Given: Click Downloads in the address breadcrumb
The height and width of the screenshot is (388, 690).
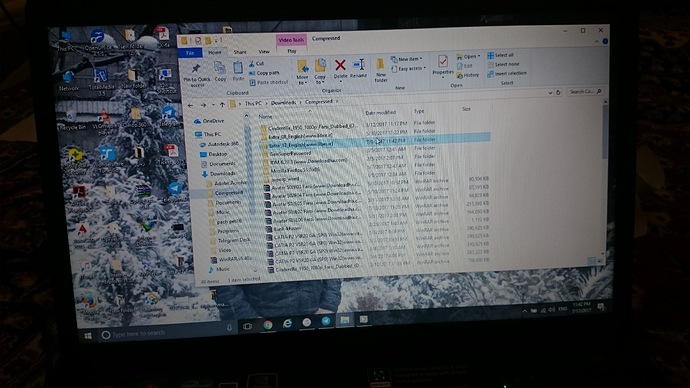Looking at the screenshot, I should click(283, 102).
